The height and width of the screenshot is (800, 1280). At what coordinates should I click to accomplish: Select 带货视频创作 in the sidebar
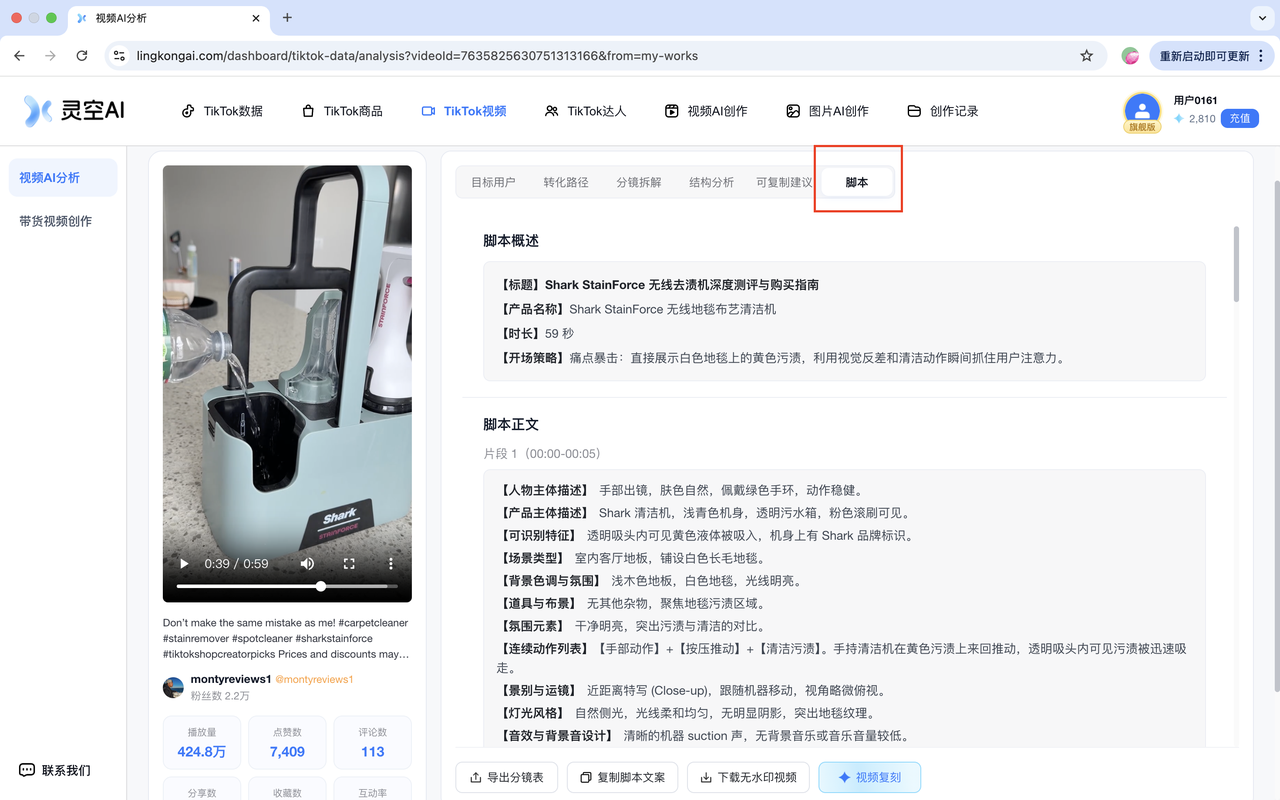click(x=63, y=221)
